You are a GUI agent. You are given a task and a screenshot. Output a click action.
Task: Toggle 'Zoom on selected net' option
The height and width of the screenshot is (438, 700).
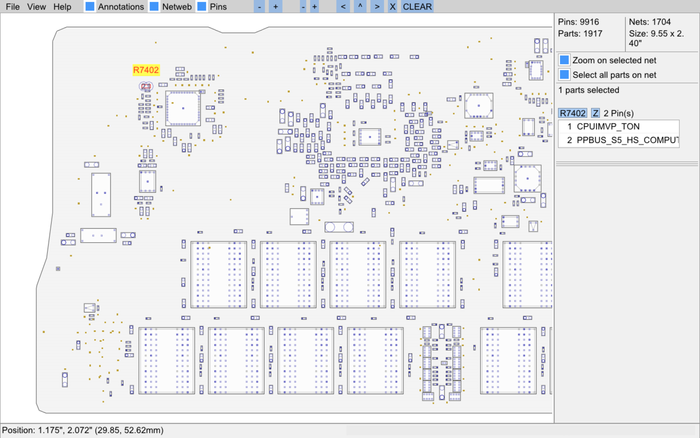point(564,60)
